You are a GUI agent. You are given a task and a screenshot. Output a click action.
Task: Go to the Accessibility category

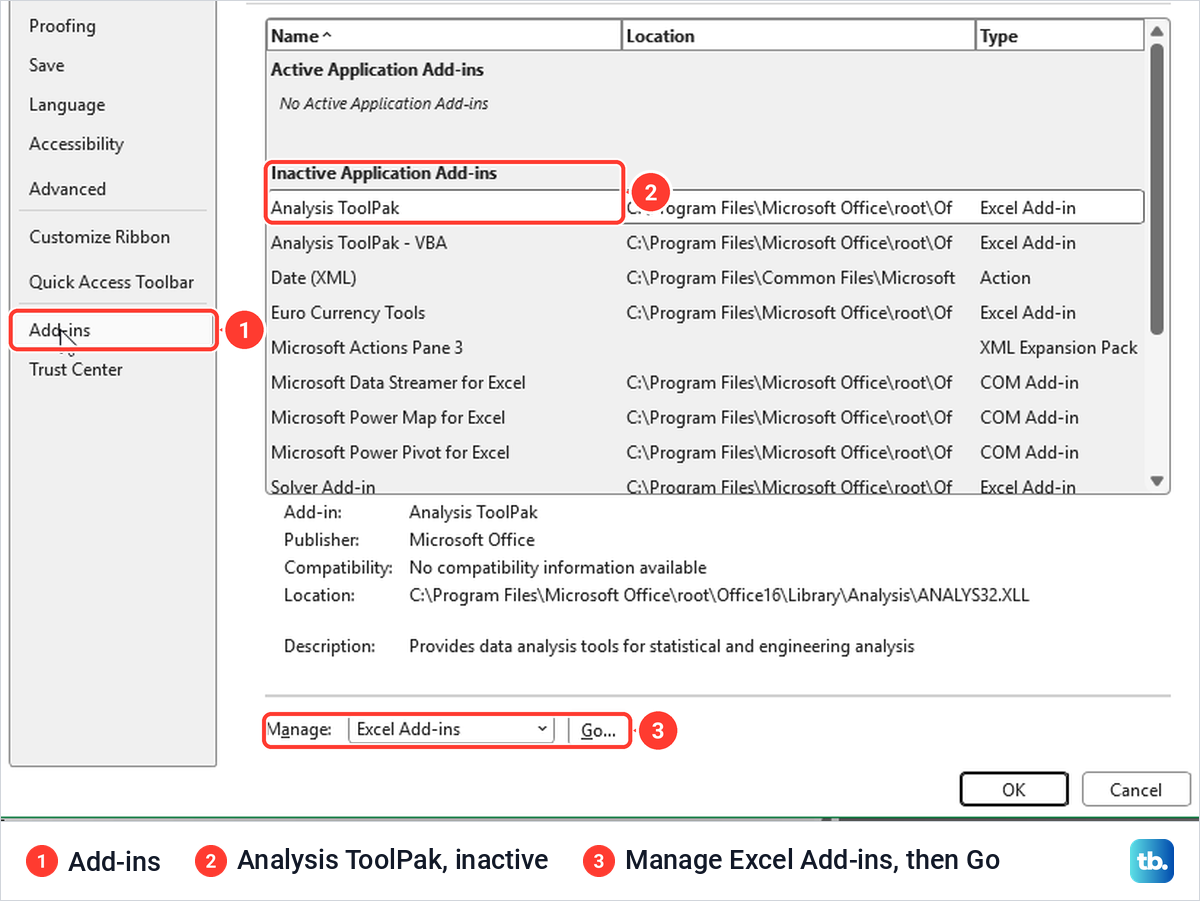coord(76,144)
